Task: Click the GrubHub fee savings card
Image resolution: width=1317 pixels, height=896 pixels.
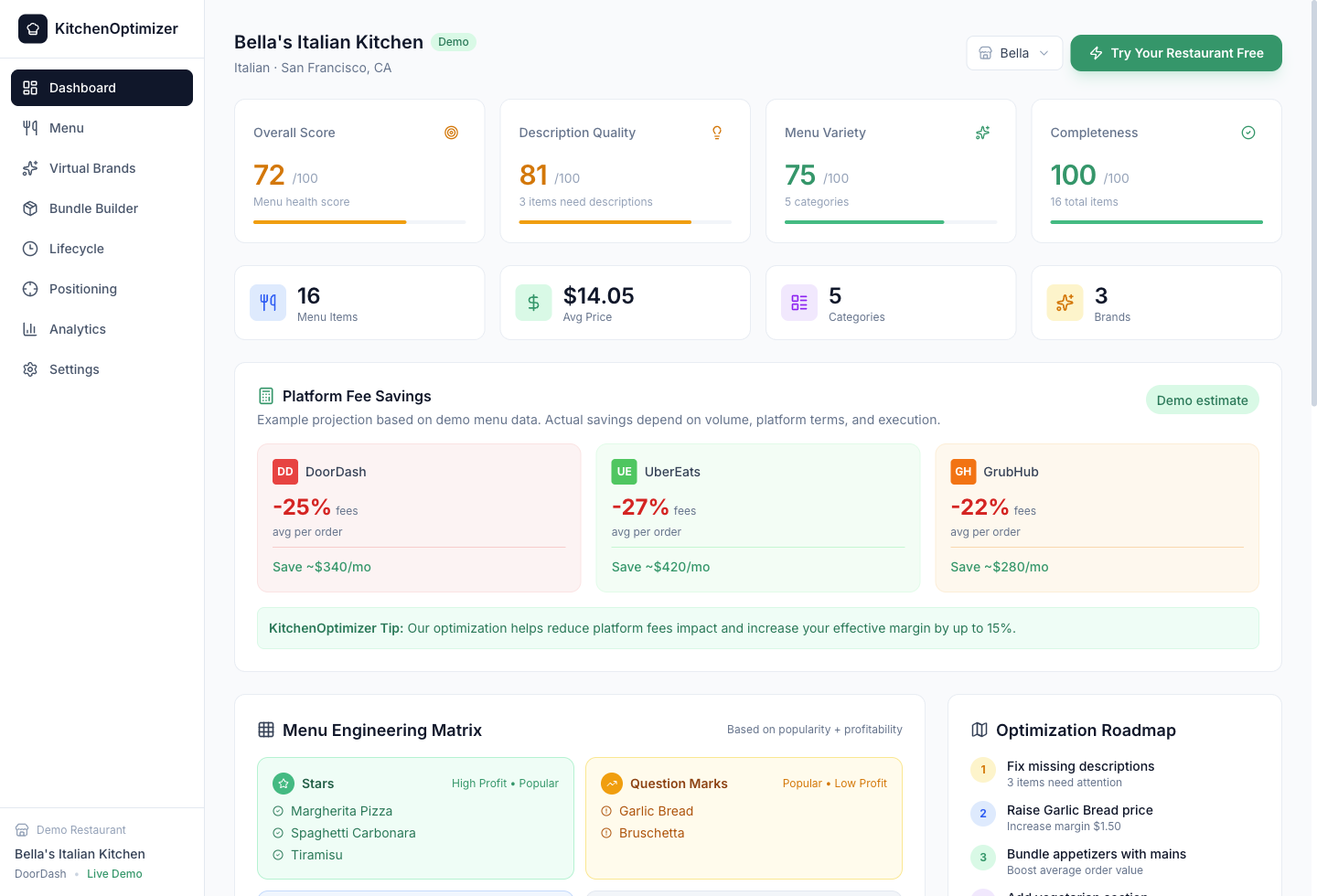Action: [x=1097, y=517]
